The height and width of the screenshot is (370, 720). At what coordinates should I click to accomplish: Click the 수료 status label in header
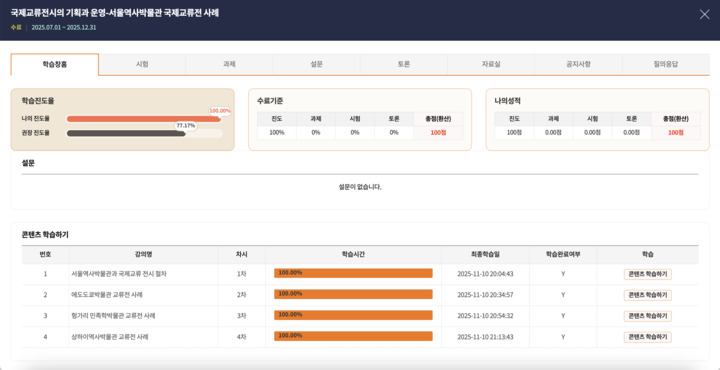pyautogui.click(x=16, y=28)
